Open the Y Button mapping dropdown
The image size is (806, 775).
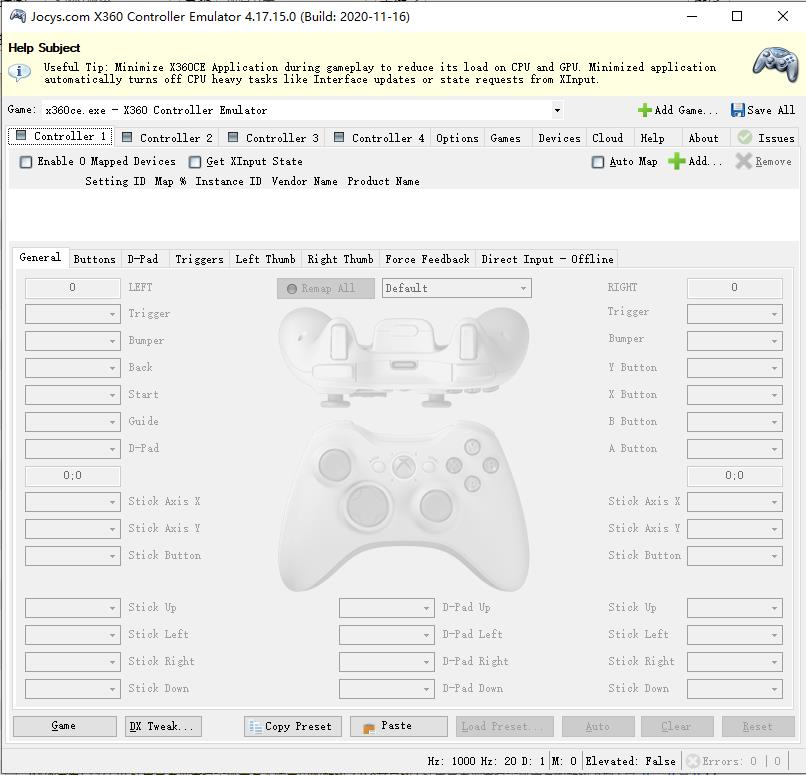tap(735, 368)
